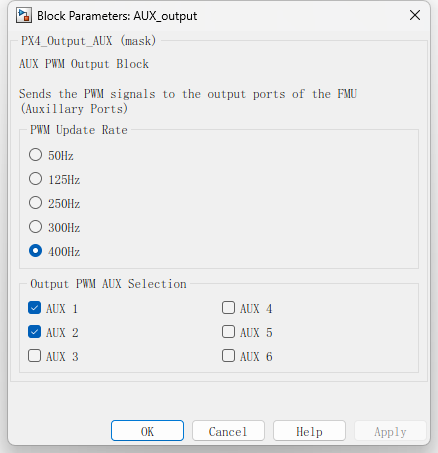Click the Simulink block icon in title bar
The height and width of the screenshot is (453, 438).
[x=24, y=16]
